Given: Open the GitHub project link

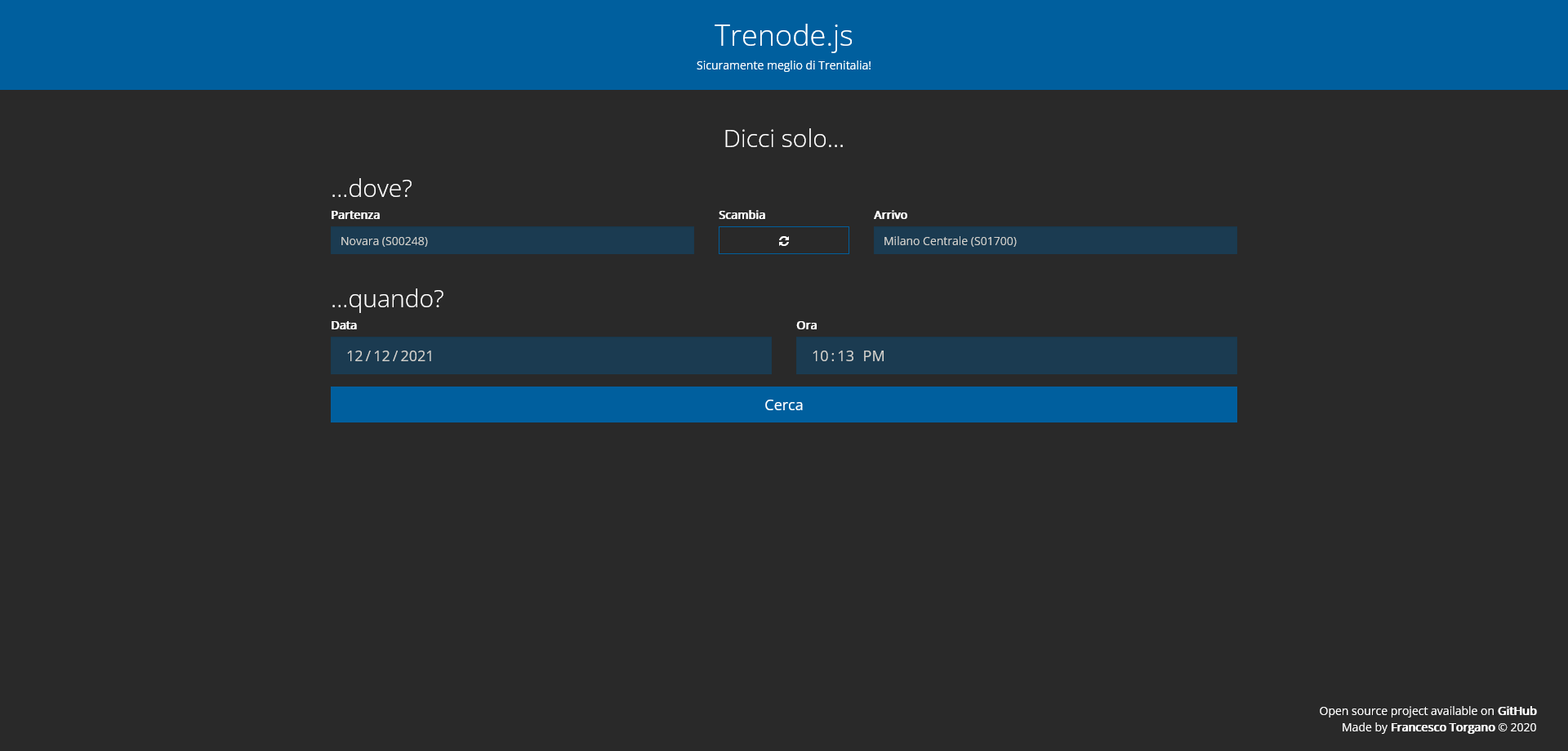Looking at the screenshot, I should pyautogui.click(x=1517, y=710).
